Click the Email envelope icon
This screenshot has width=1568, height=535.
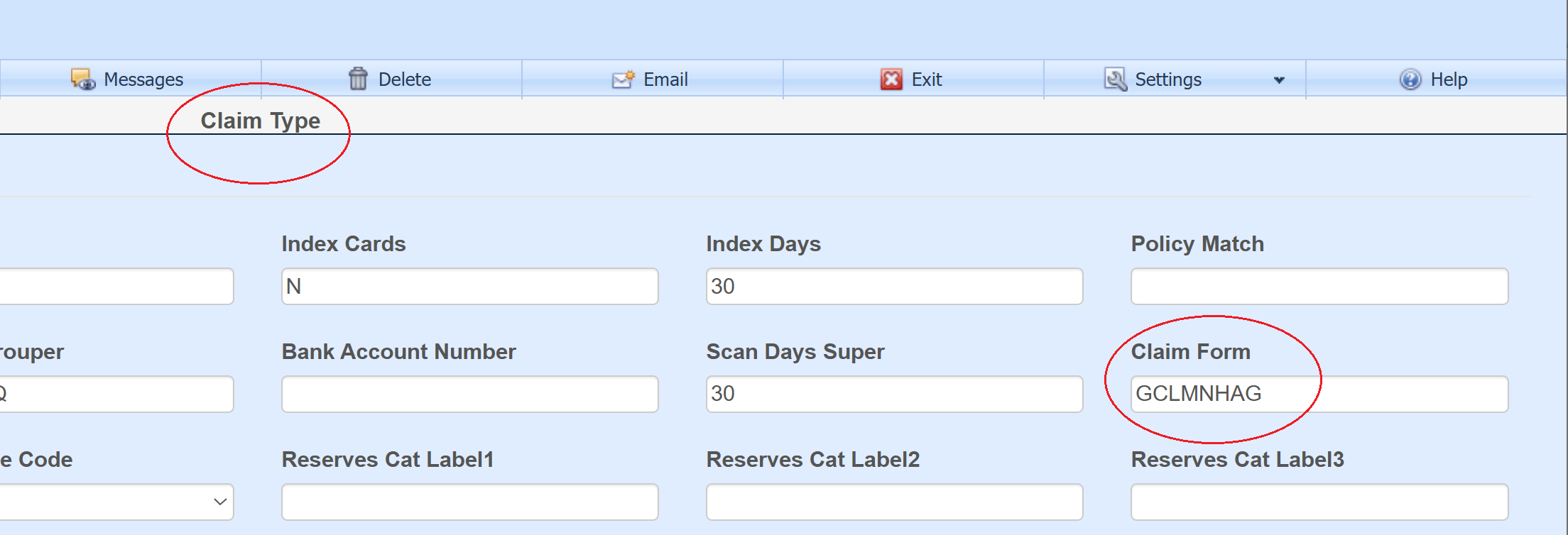click(623, 79)
